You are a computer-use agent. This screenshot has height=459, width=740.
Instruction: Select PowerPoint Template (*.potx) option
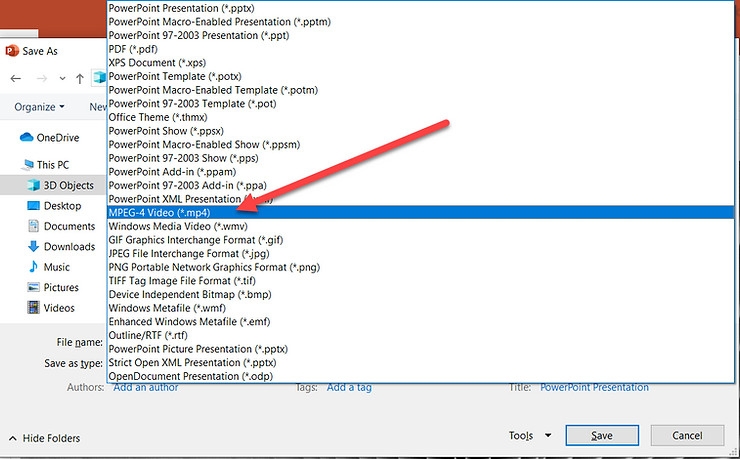(420, 76)
